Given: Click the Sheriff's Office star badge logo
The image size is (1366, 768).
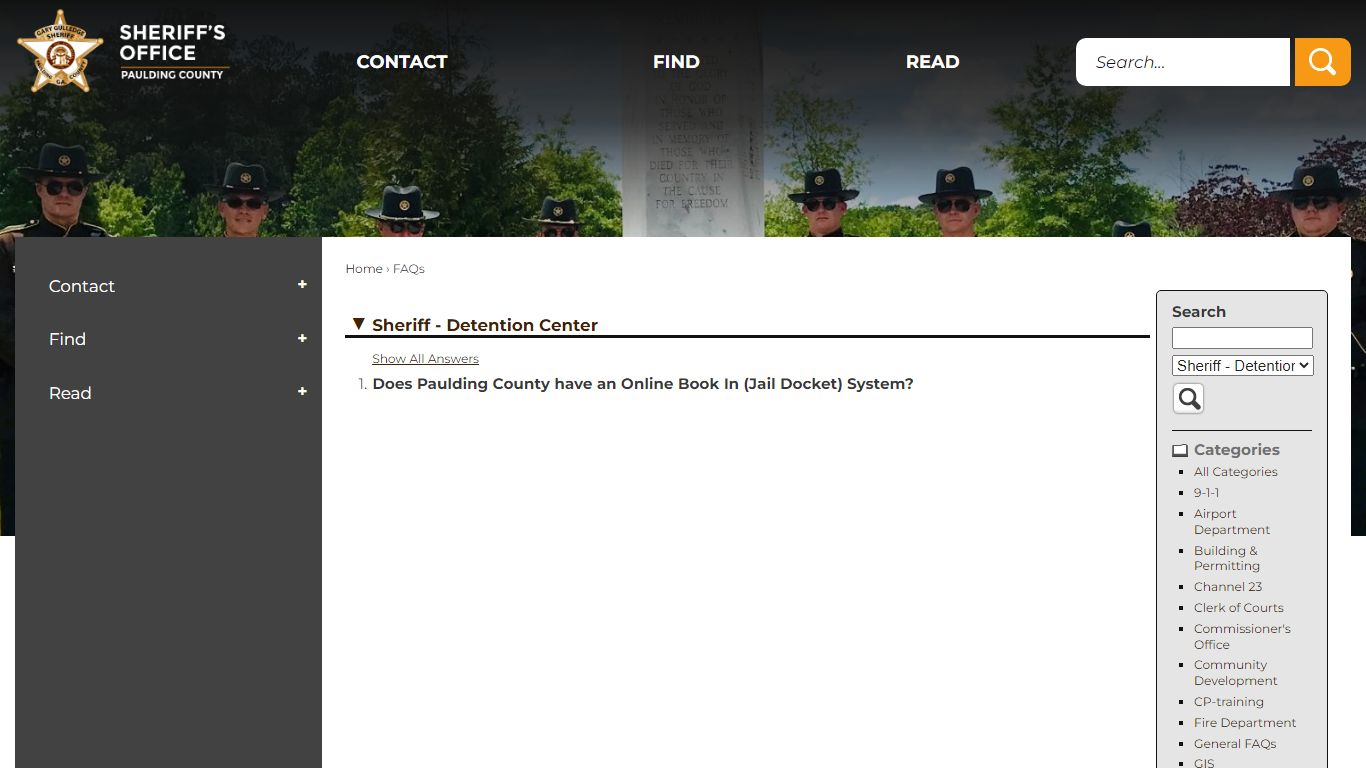Looking at the screenshot, I should (x=61, y=52).
